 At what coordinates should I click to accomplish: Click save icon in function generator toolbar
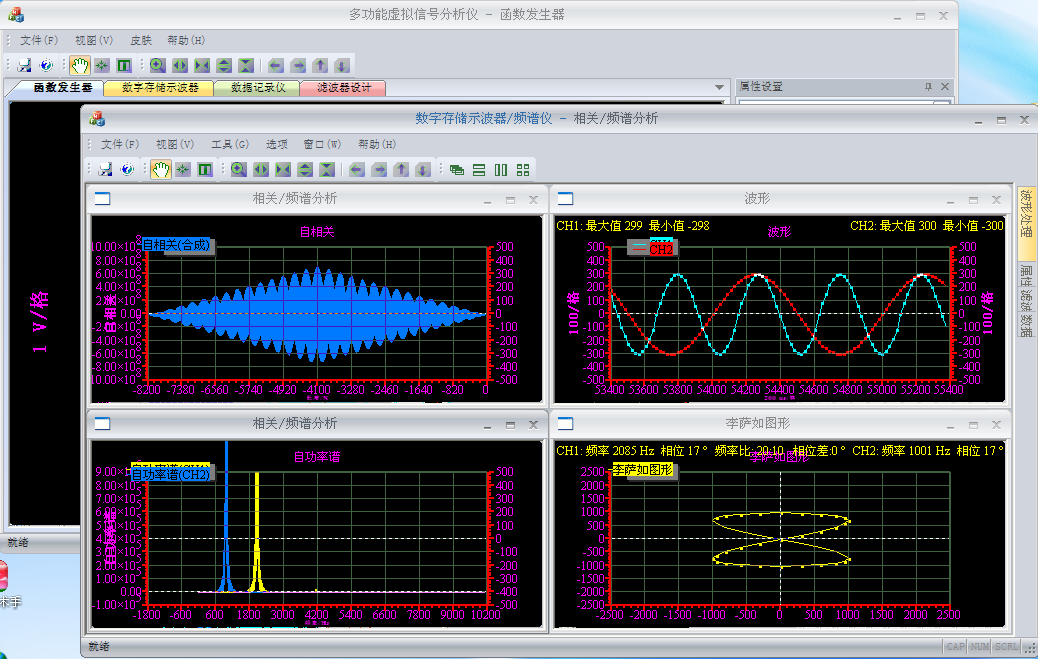tap(24, 65)
